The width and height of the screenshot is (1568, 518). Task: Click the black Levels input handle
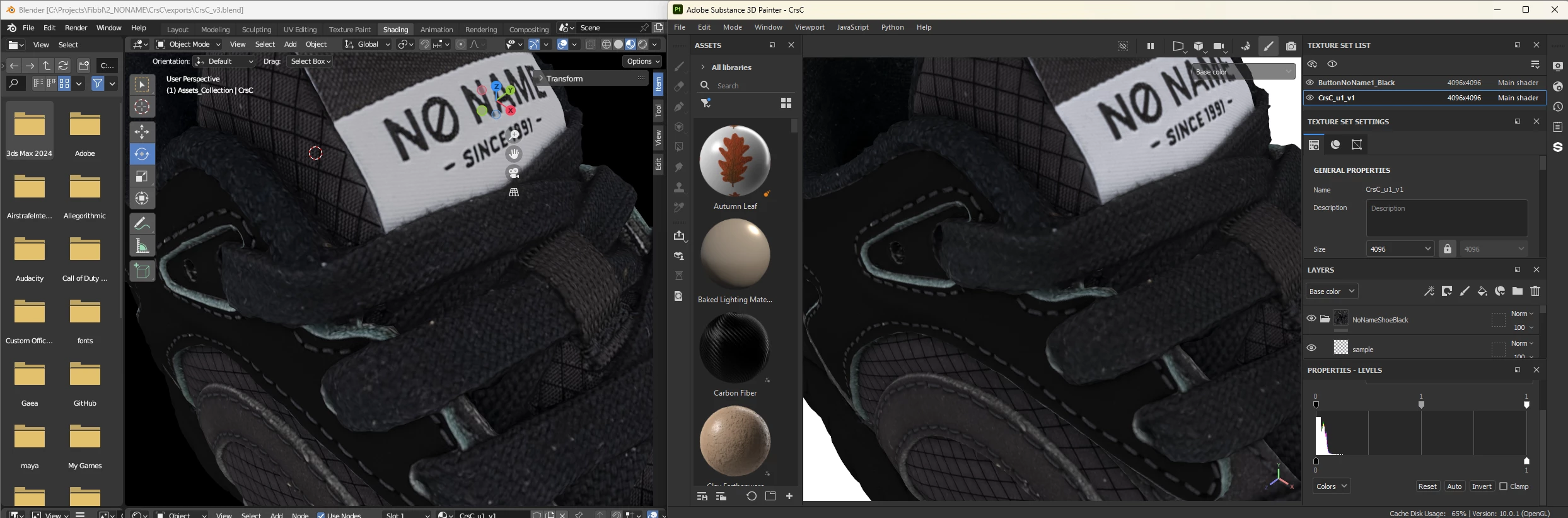pyautogui.click(x=1316, y=404)
